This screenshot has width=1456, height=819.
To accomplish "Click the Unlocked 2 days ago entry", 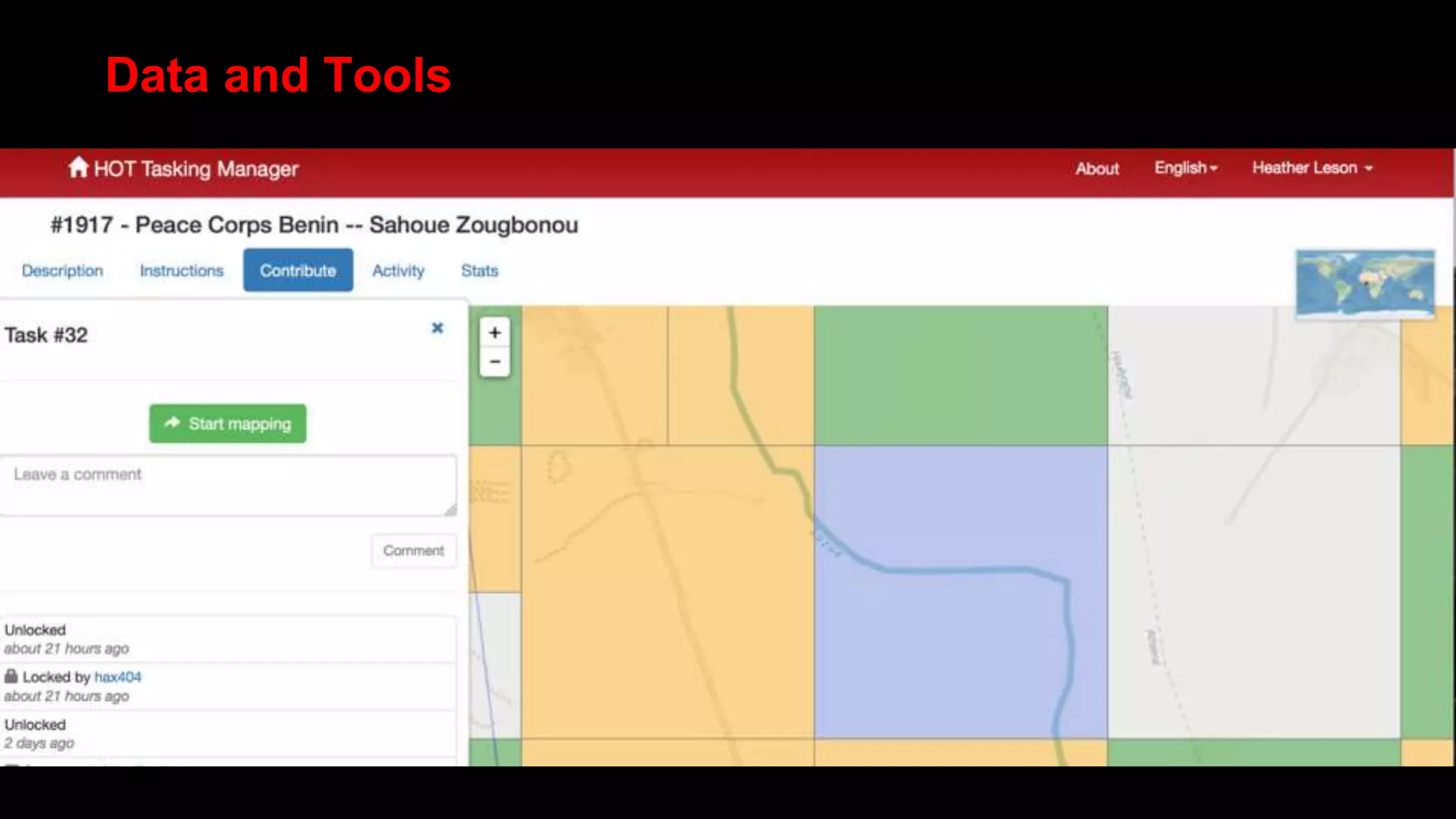I will (227, 734).
